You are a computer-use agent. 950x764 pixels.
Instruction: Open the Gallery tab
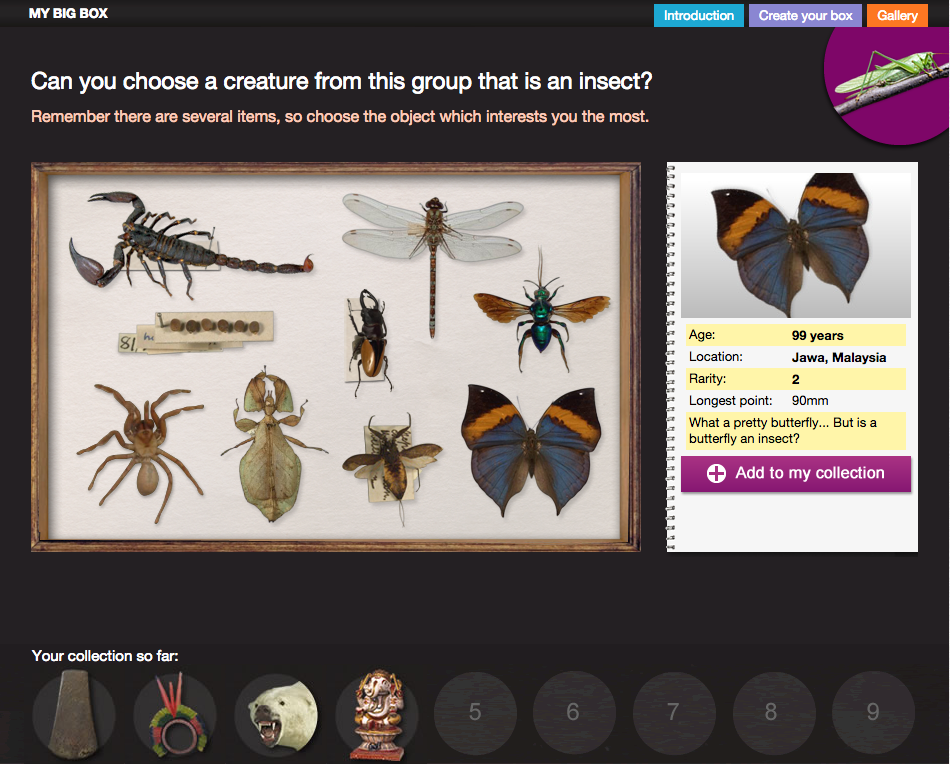(x=897, y=15)
